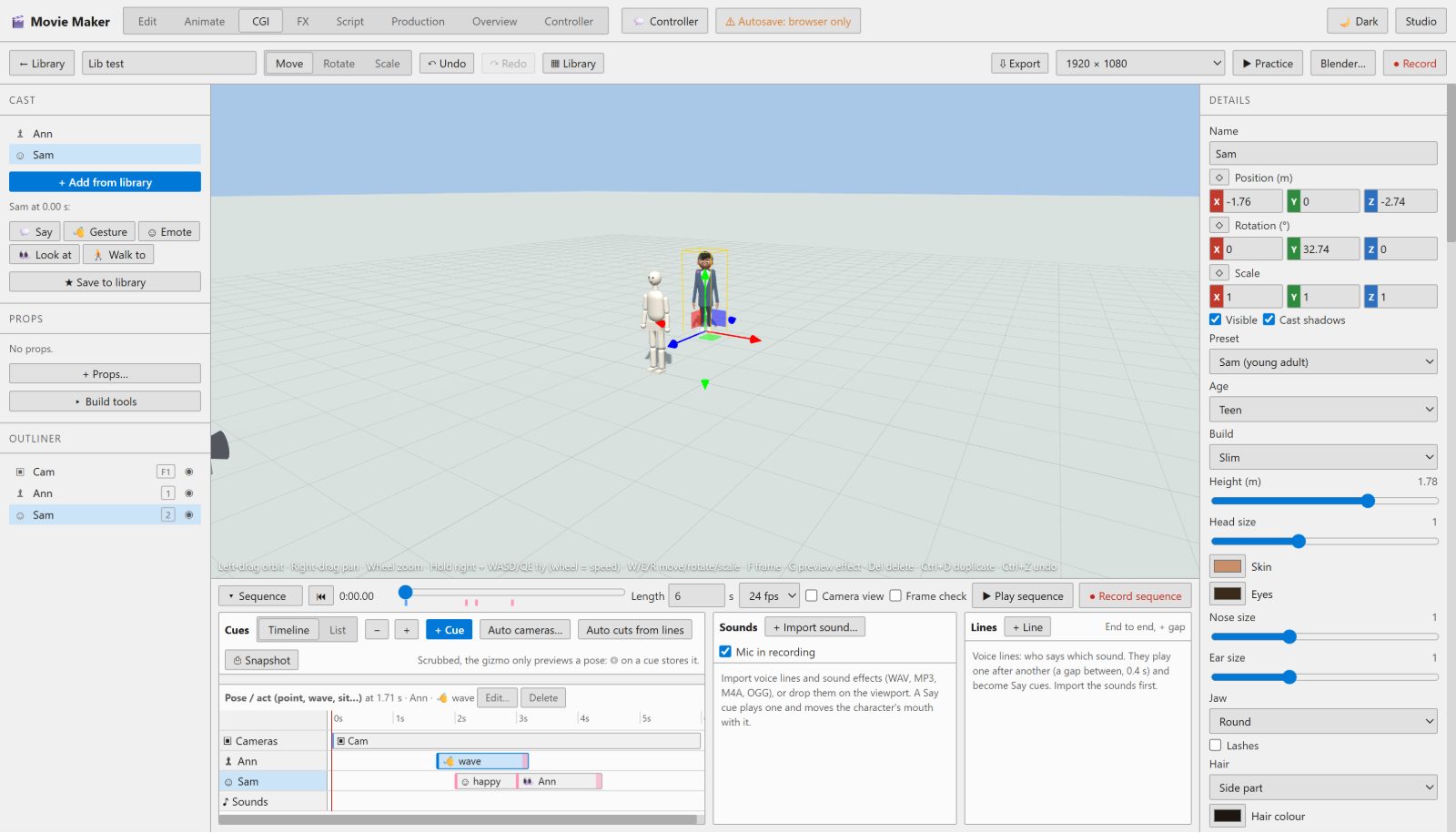
Task: Open the Script tab
Action: point(349,21)
